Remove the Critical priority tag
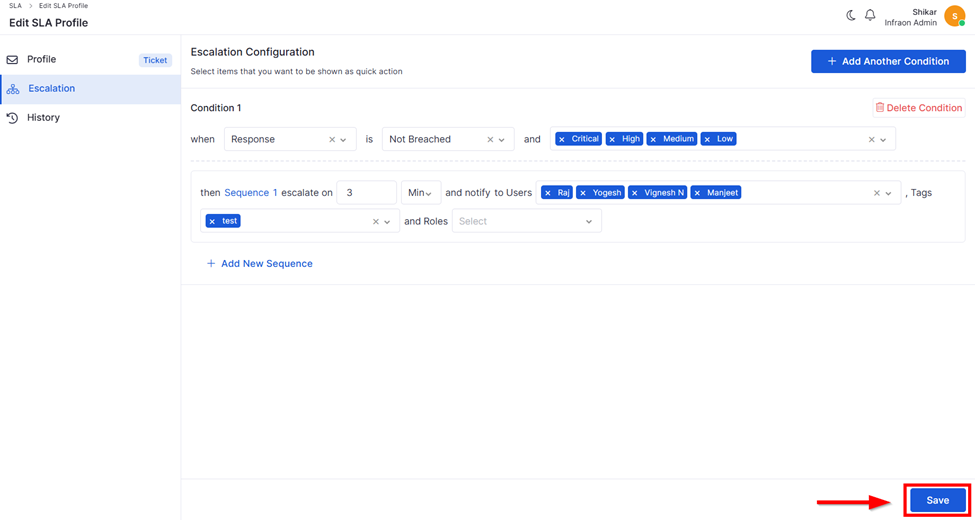975x520 pixels. coord(562,140)
